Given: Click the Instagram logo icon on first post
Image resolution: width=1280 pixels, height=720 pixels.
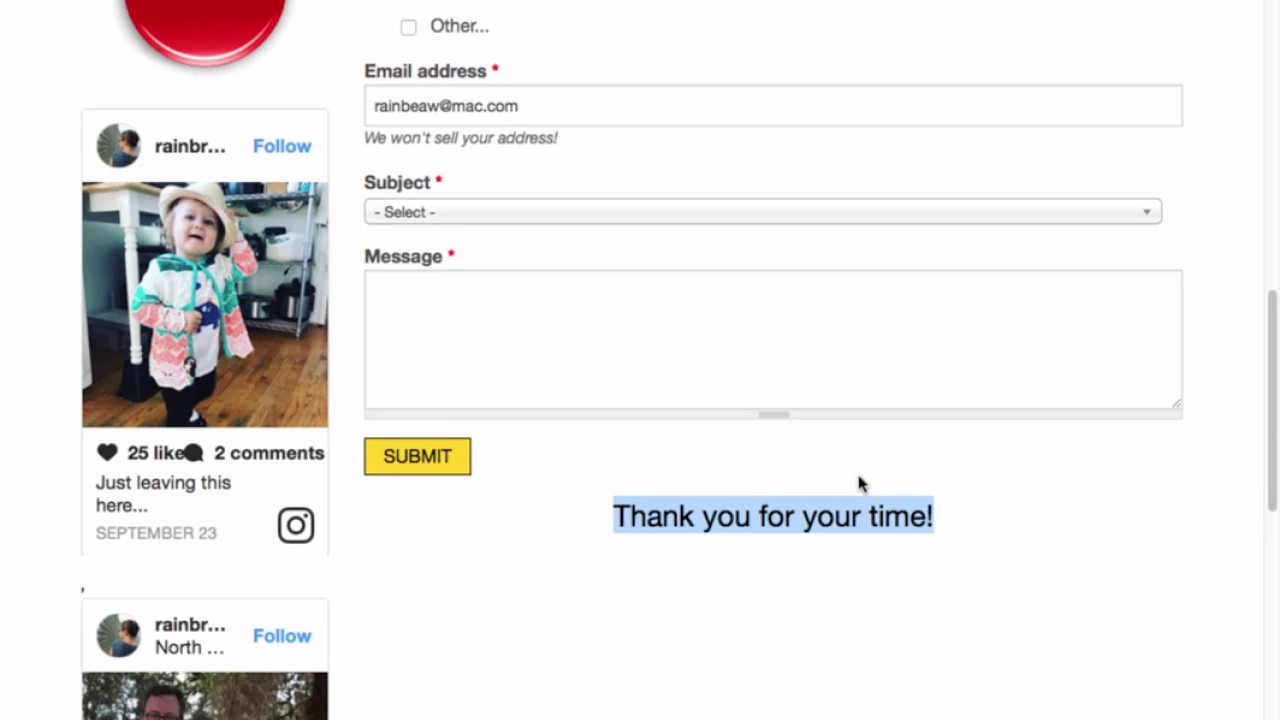Looking at the screenshot, I should (296, 525).
